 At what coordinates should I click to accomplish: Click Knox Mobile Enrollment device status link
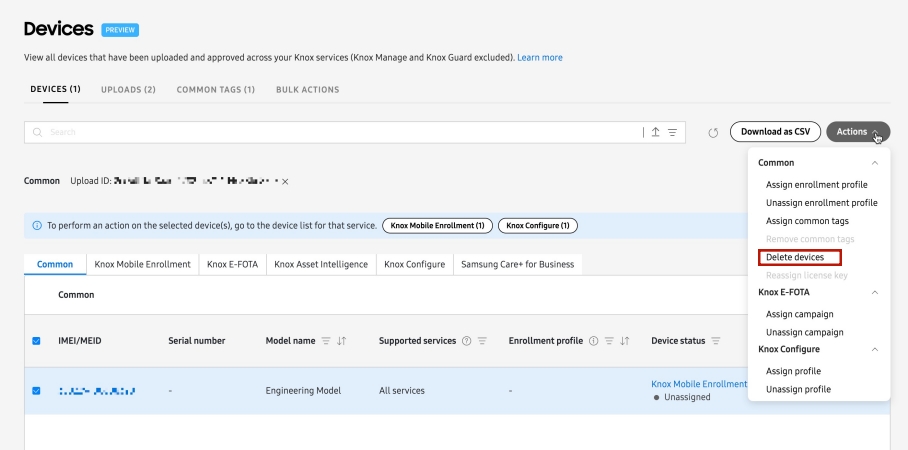[x=699, y=384]
